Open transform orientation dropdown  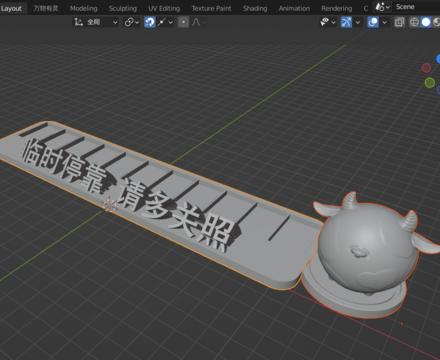96,22
